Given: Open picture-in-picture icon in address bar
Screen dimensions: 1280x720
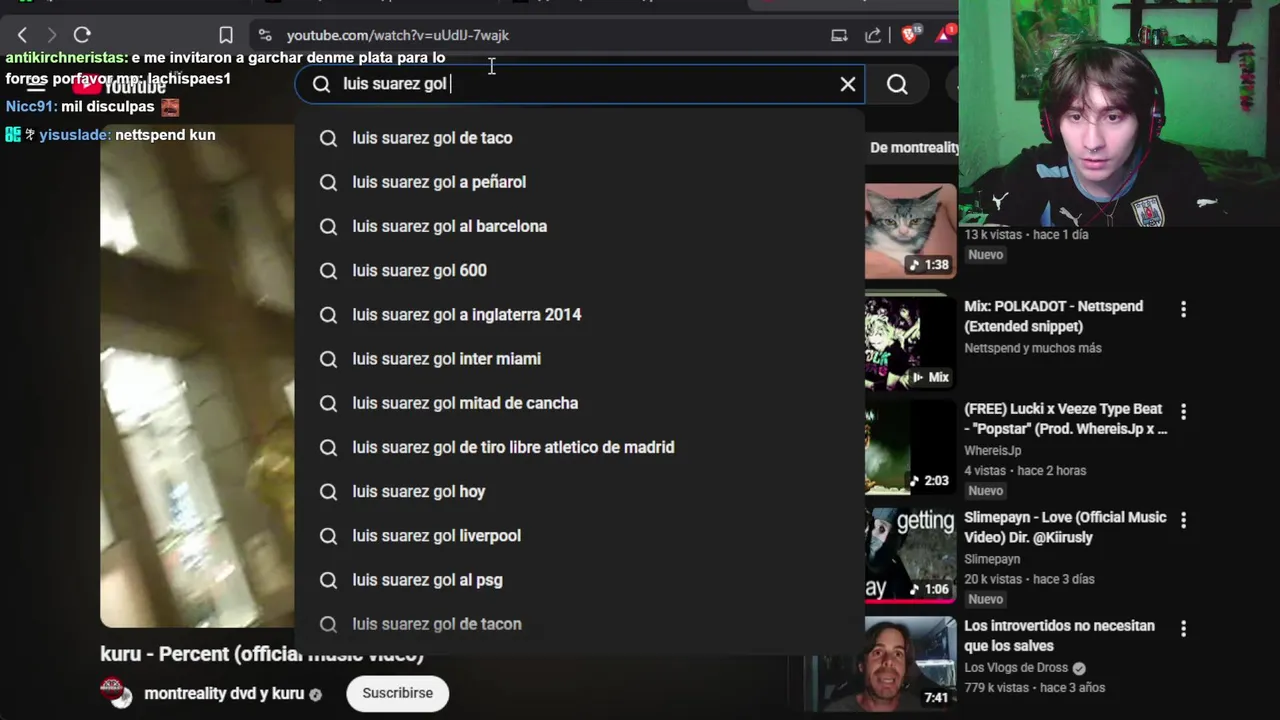Looking at the screenshot, I should [x=839, y=35].
